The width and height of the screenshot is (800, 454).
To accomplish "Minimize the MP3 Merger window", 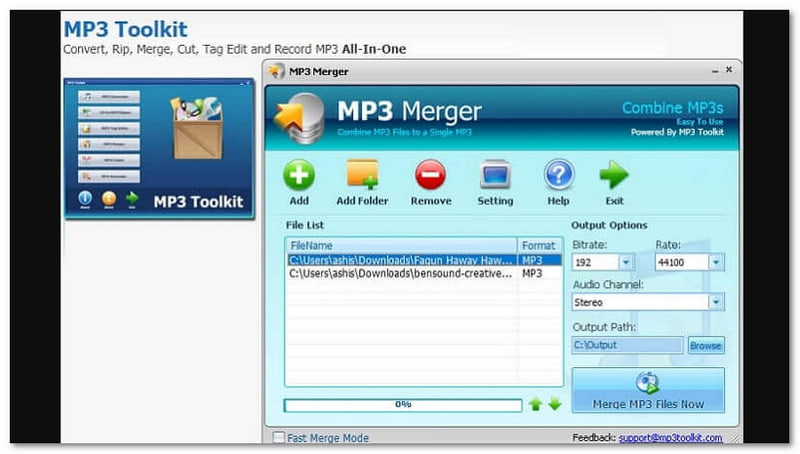I will point(715,71).
